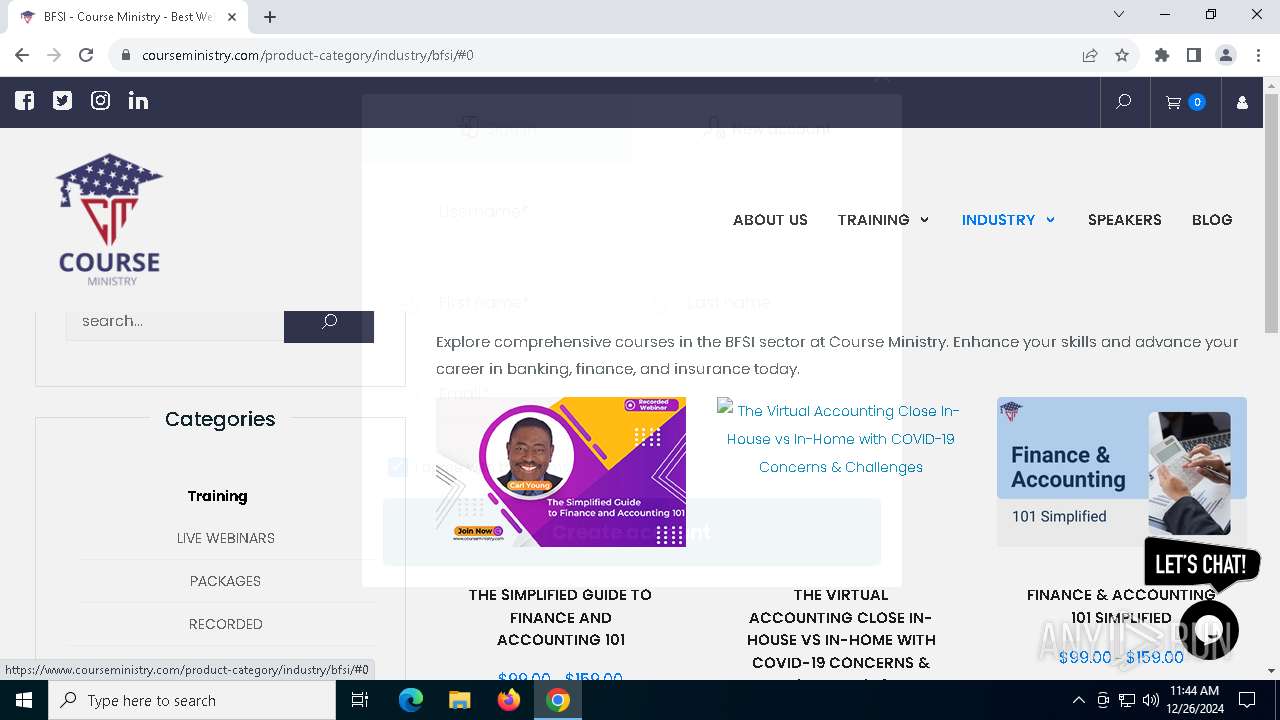The height and width of the screenshot is (720, 1280).
Task: Go back in the browser
Action: 22,55
